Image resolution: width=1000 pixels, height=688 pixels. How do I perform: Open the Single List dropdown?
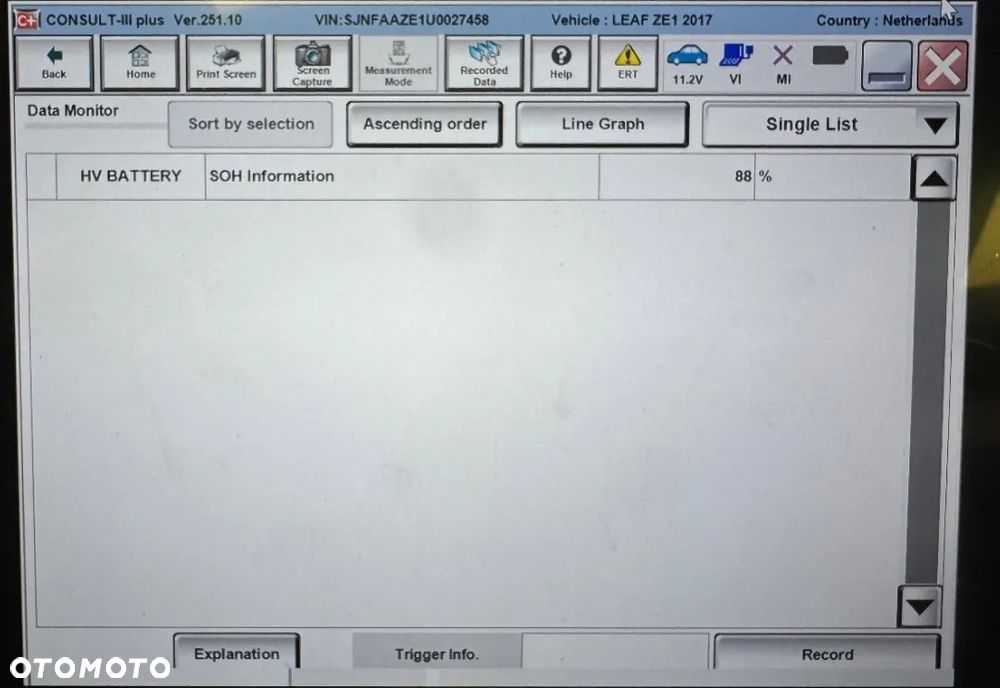click(830, 124)
